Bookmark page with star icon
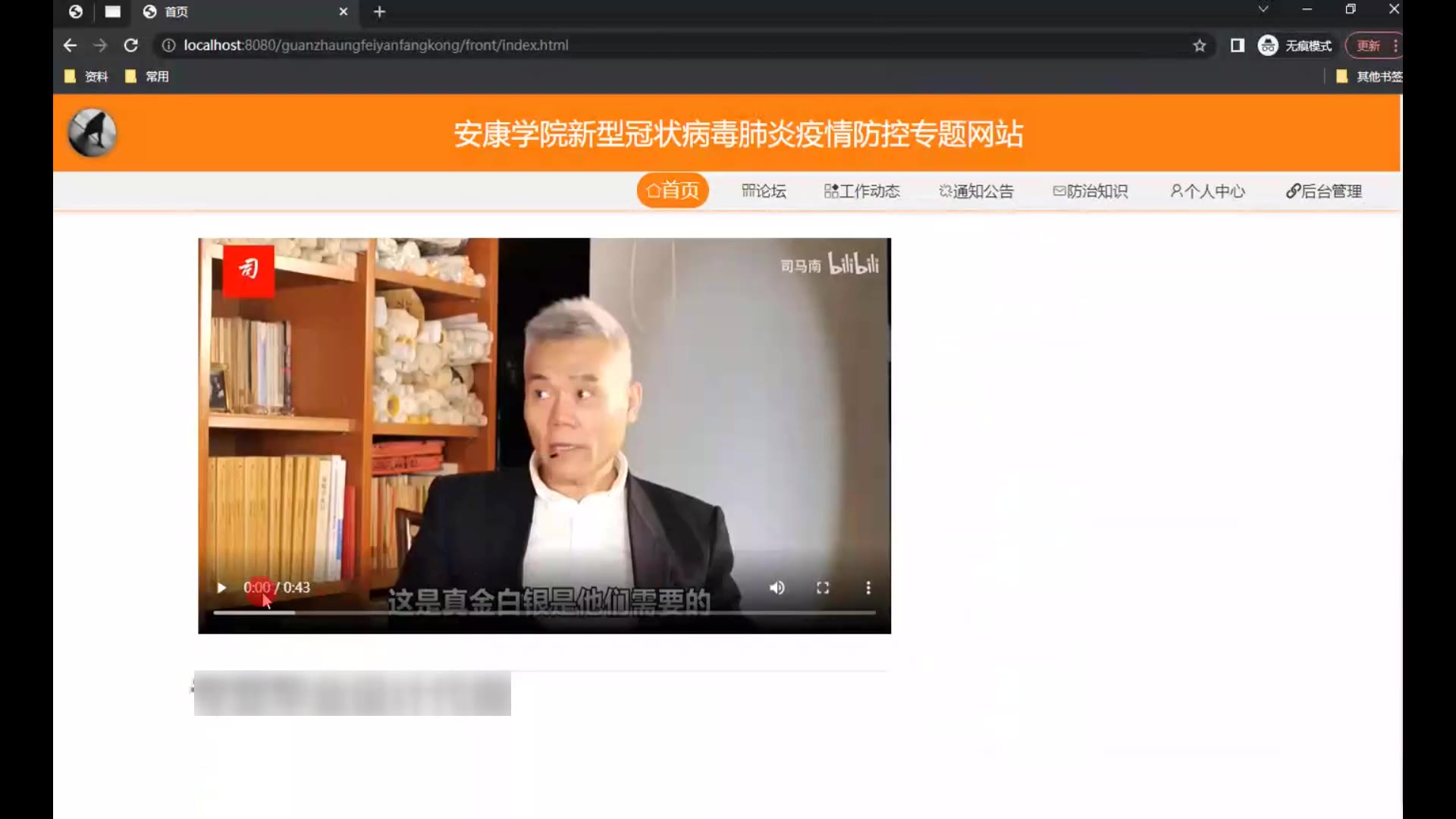The image size is (1456, 819). click(1200, 45)
